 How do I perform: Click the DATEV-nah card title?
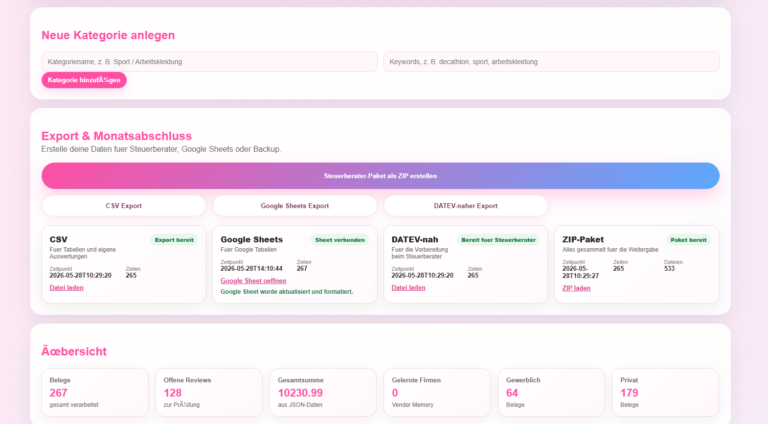[x=415, y=239]
